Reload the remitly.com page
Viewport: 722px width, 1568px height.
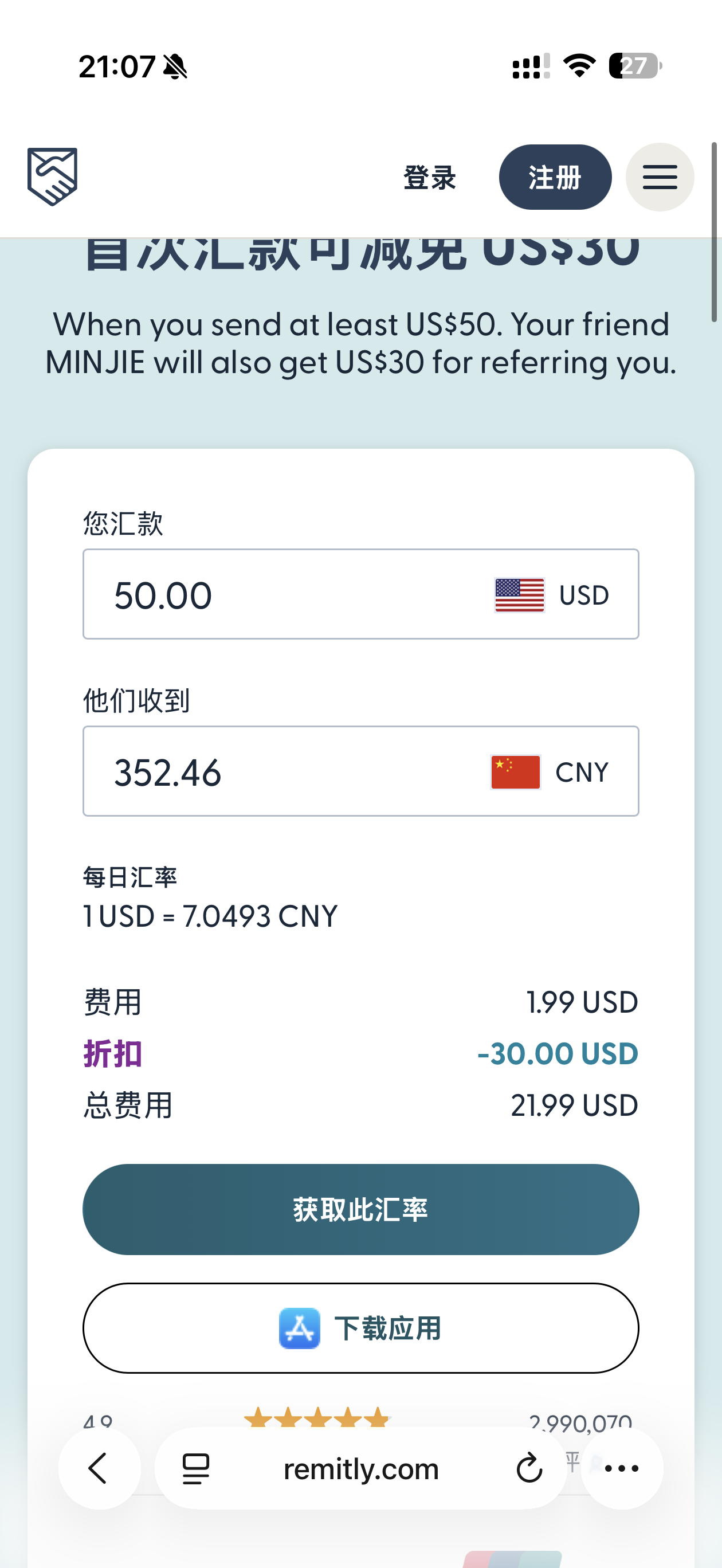(x=529, y=1468)
